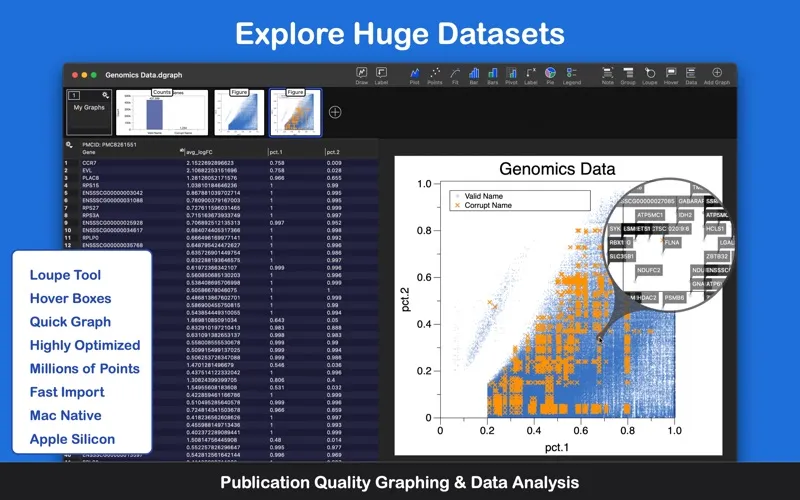Choose the Pie chart icon
This screenshot has height=500, width=800.
pos(549,75)
